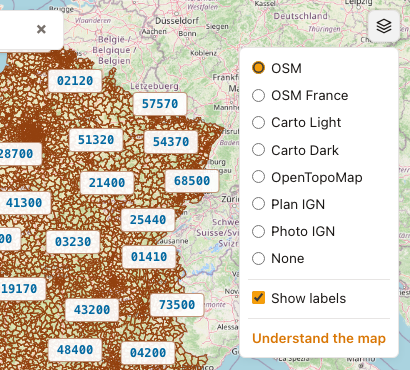Click postal code label 68500
The height and width of the screenshot is (370, 410).
tap(192, 181)
